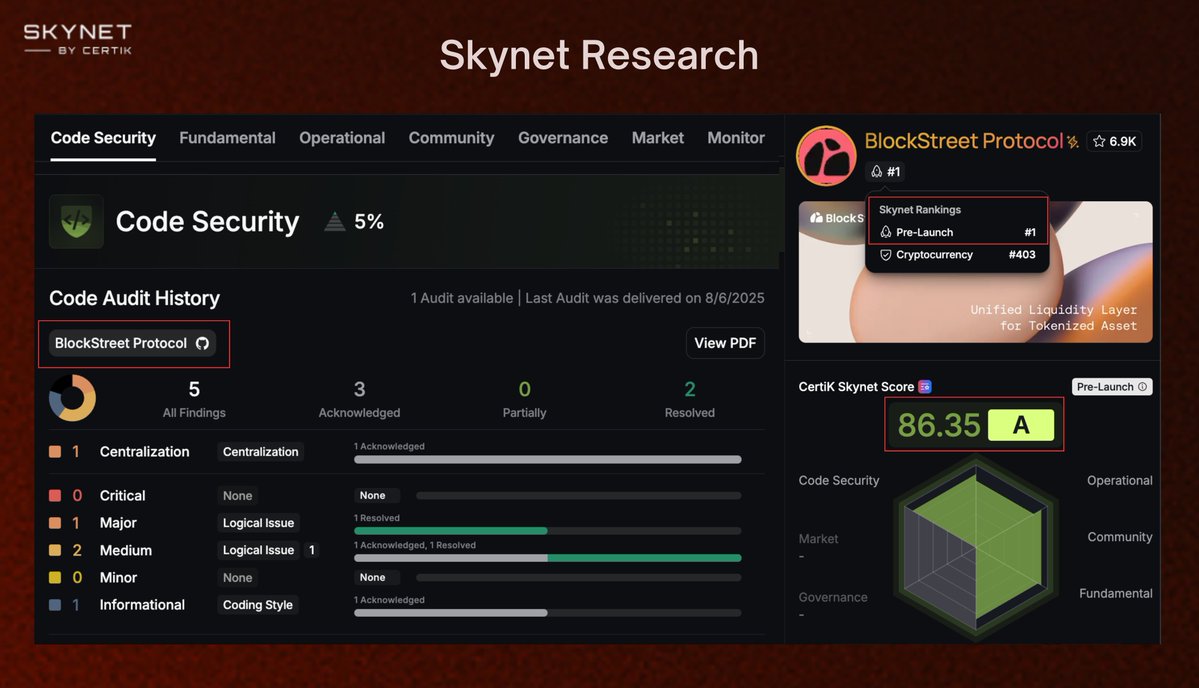Click the Code Security shield icon
This screenshot has width=1199, height=688.
(76, 222)
